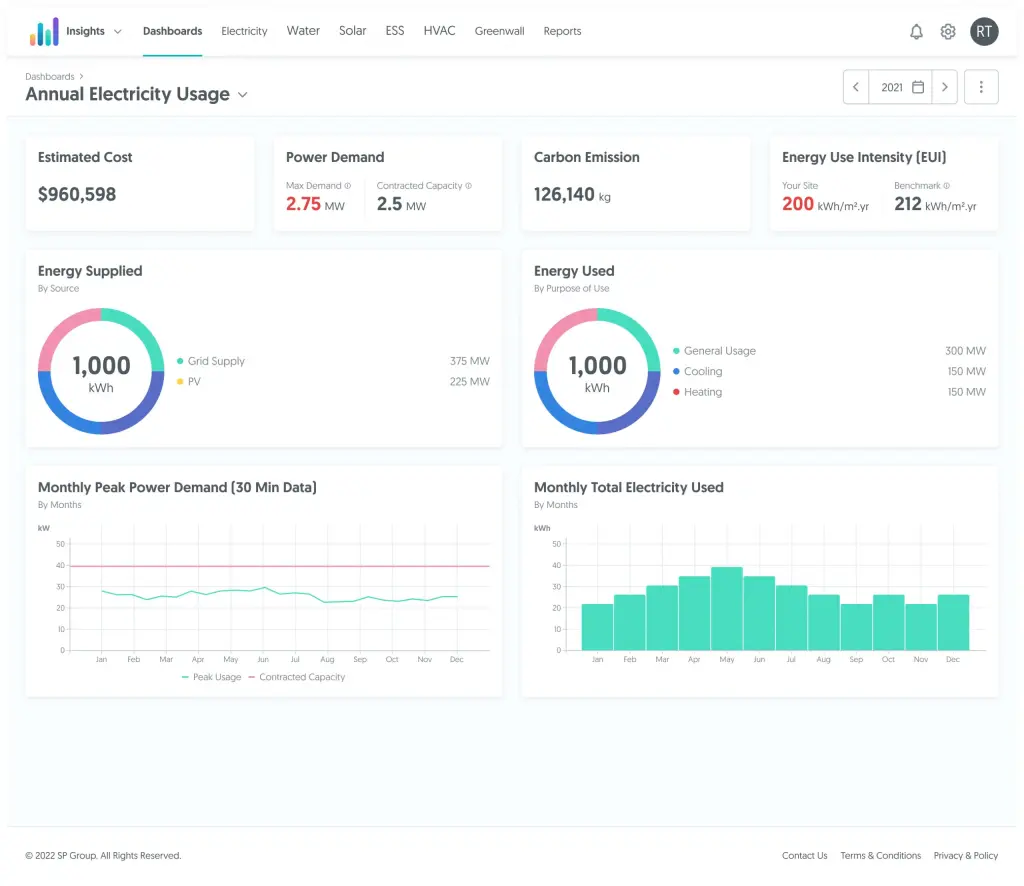Image resolution: width=1024 pixels, height=886 pixels.
Task: Go to next year with the right arrow
Action: click(944, 86)
